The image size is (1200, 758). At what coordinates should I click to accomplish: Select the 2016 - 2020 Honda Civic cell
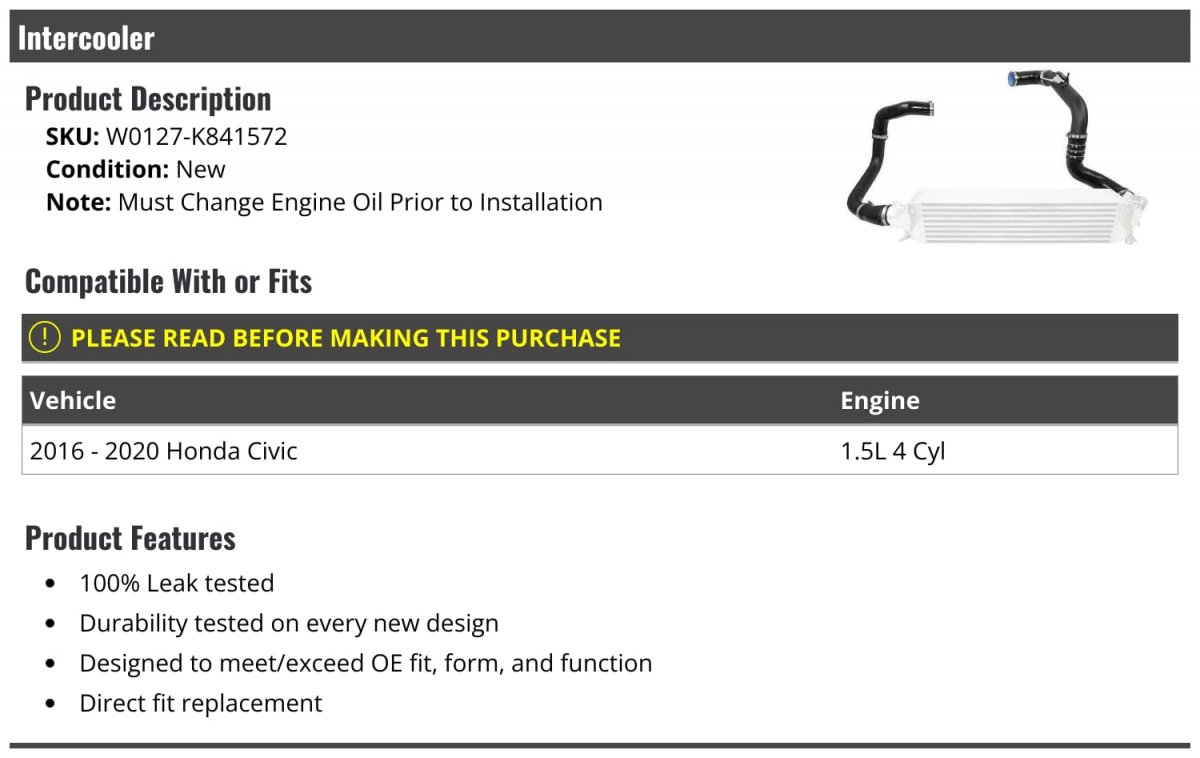(x=164, y=451)
